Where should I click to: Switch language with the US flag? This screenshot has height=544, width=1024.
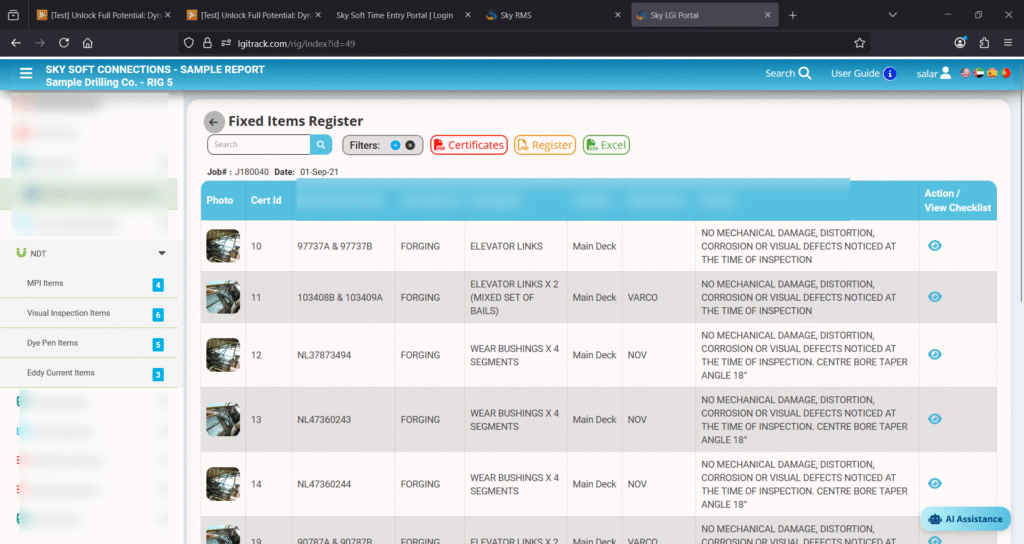(965, 73)
